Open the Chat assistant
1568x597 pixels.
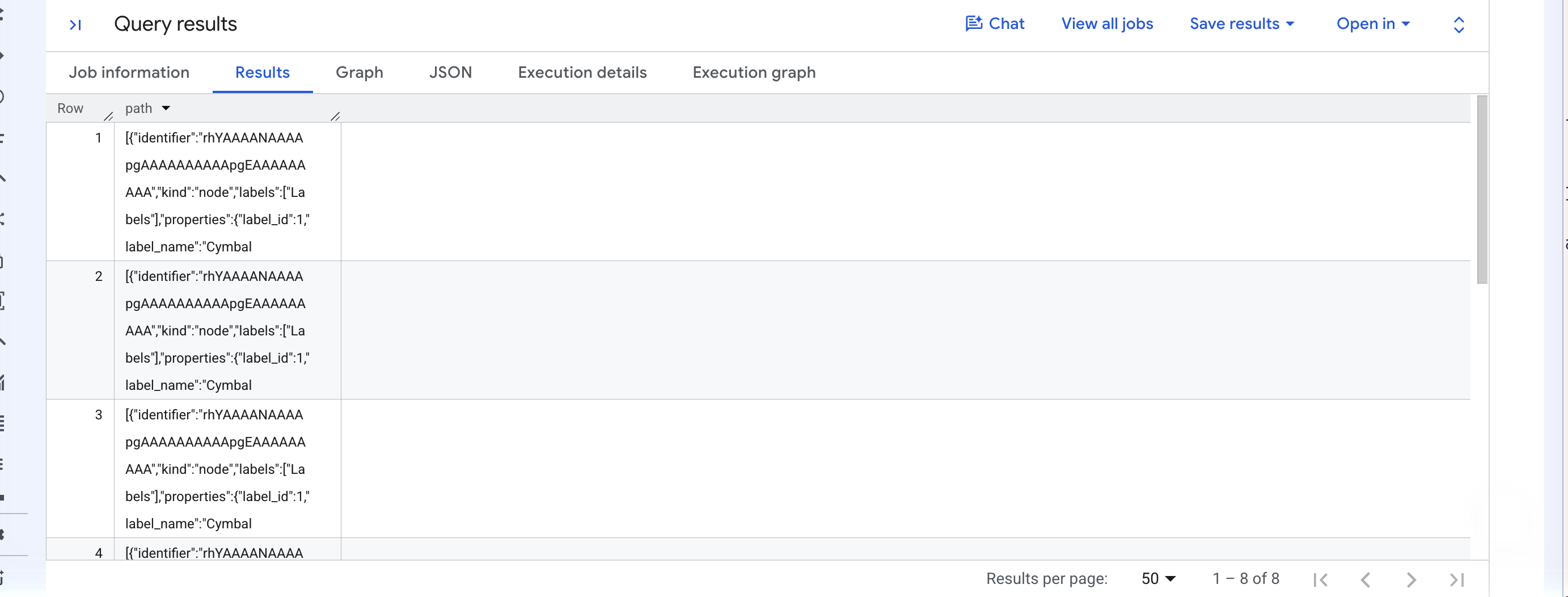coord(995,24)
